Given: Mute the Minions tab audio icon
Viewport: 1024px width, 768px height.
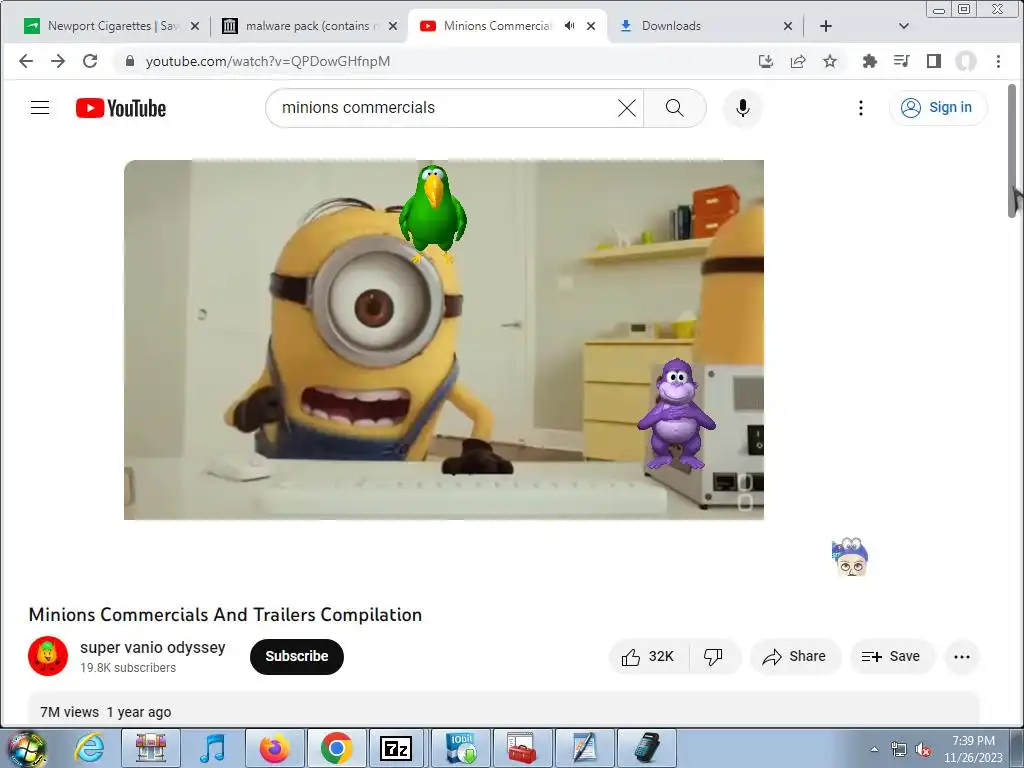Looking at the screenshot, I should tap(569, 26).
